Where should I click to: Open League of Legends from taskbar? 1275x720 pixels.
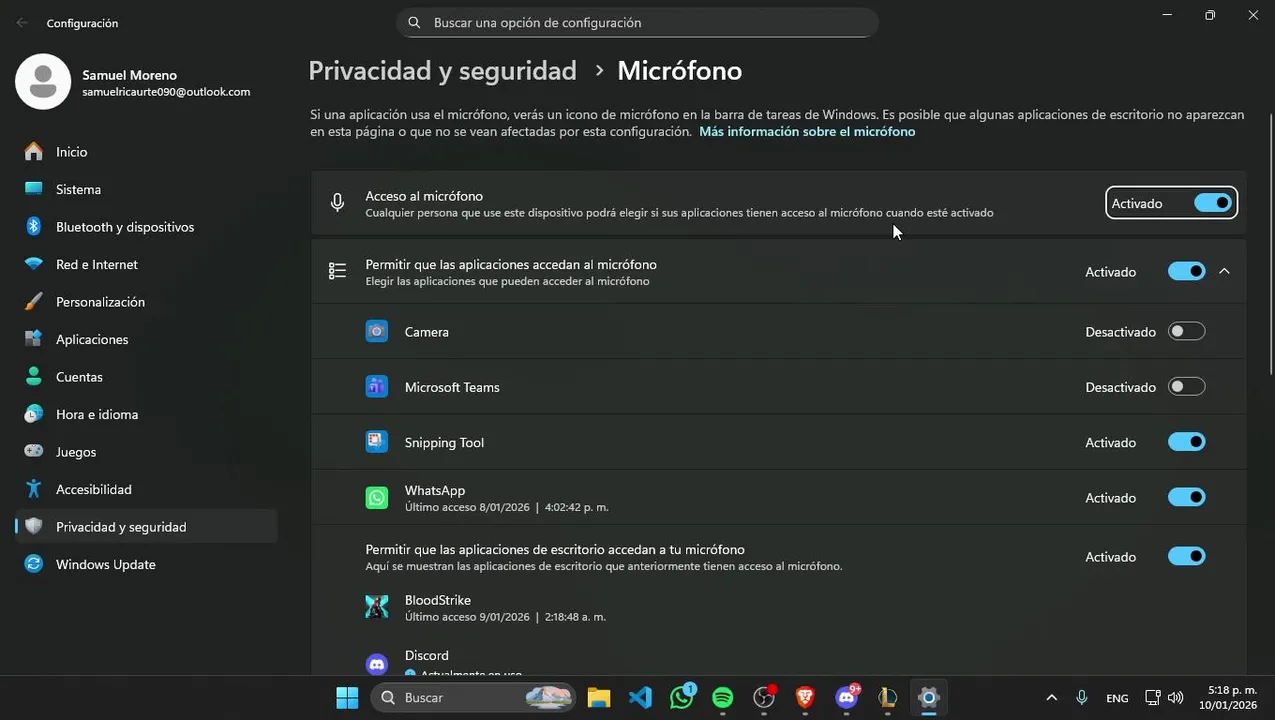click(887, 697)
